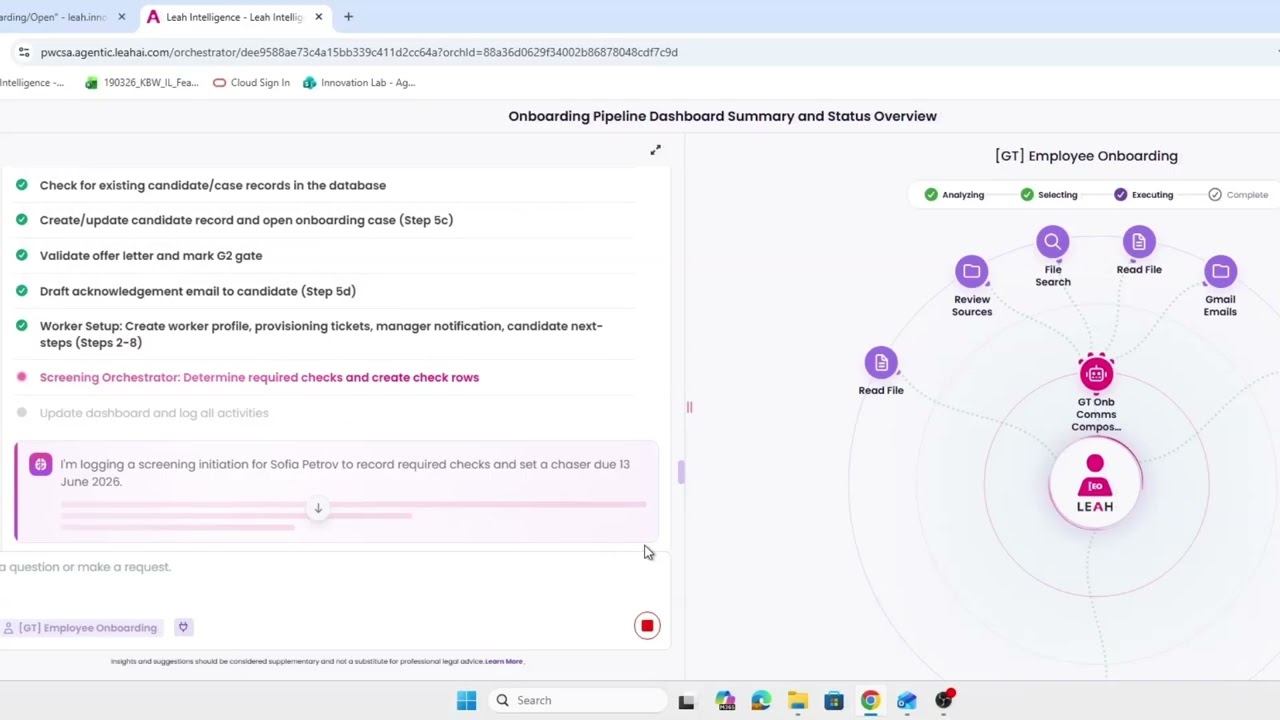Click the green check beside 'Check for existing candidate'
This screenshot has width=1280, height=720.
[22, 185]
